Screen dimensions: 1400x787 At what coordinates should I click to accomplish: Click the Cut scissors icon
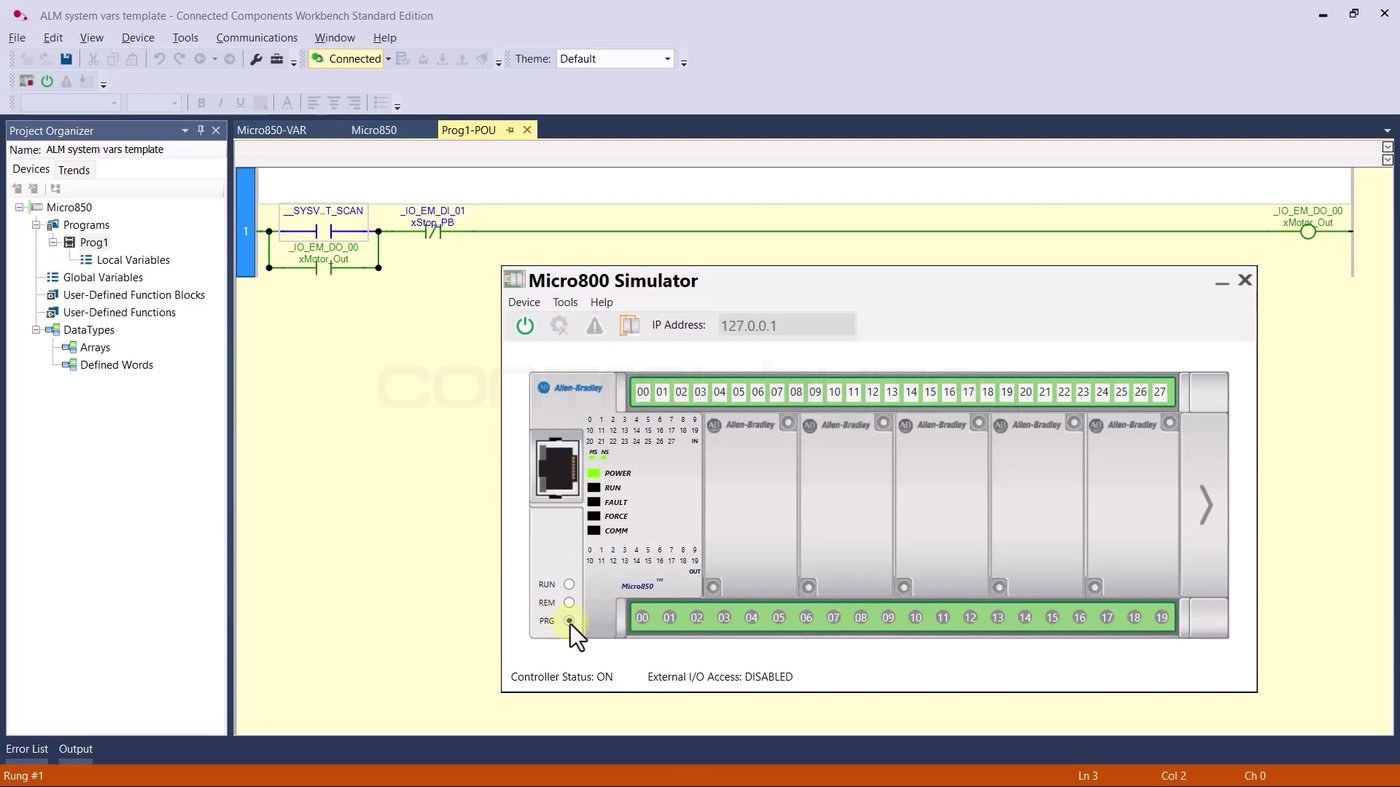[93, 59]
